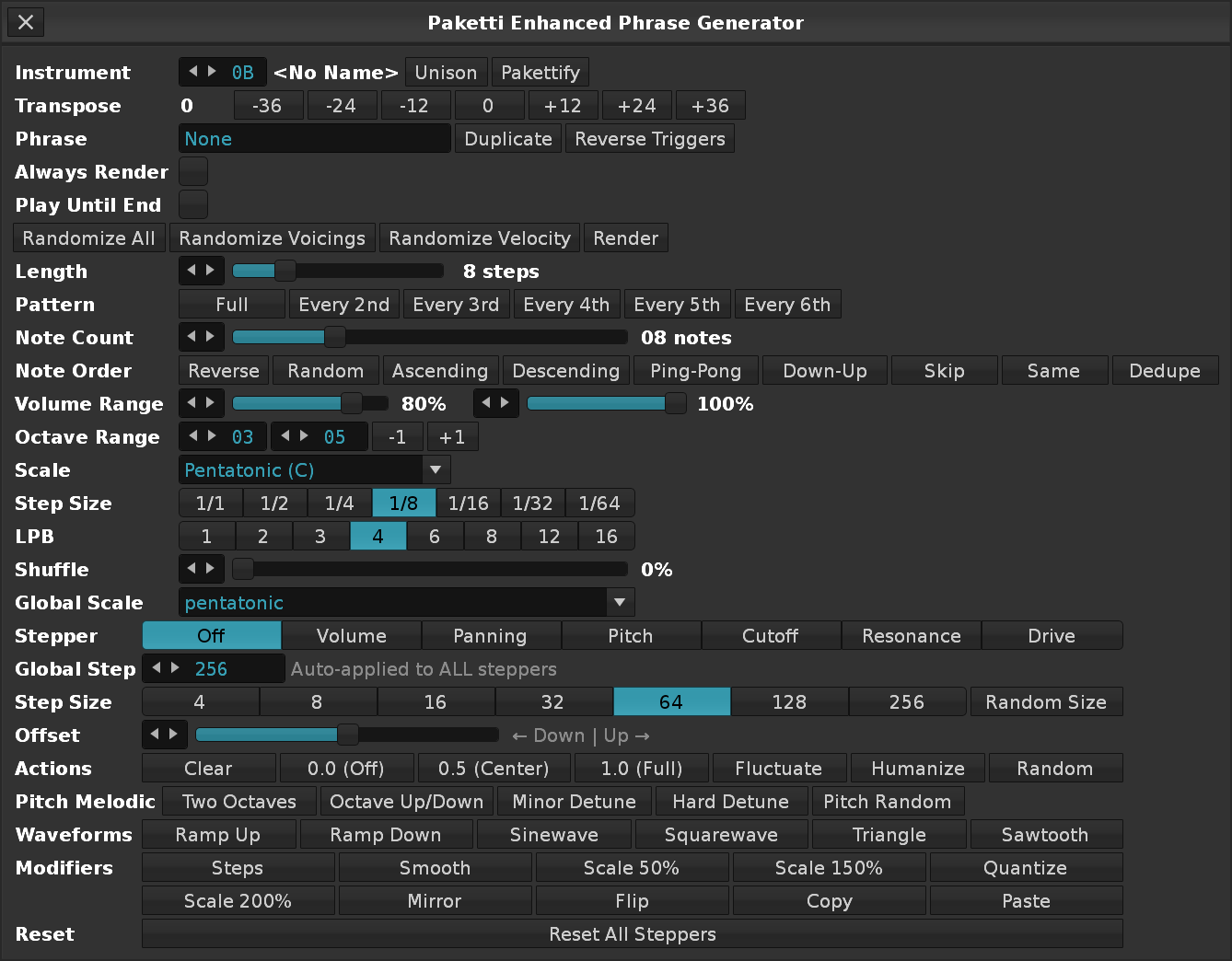Click the Shuffle slider track
1232x961 pixels.
click(430, 569)
